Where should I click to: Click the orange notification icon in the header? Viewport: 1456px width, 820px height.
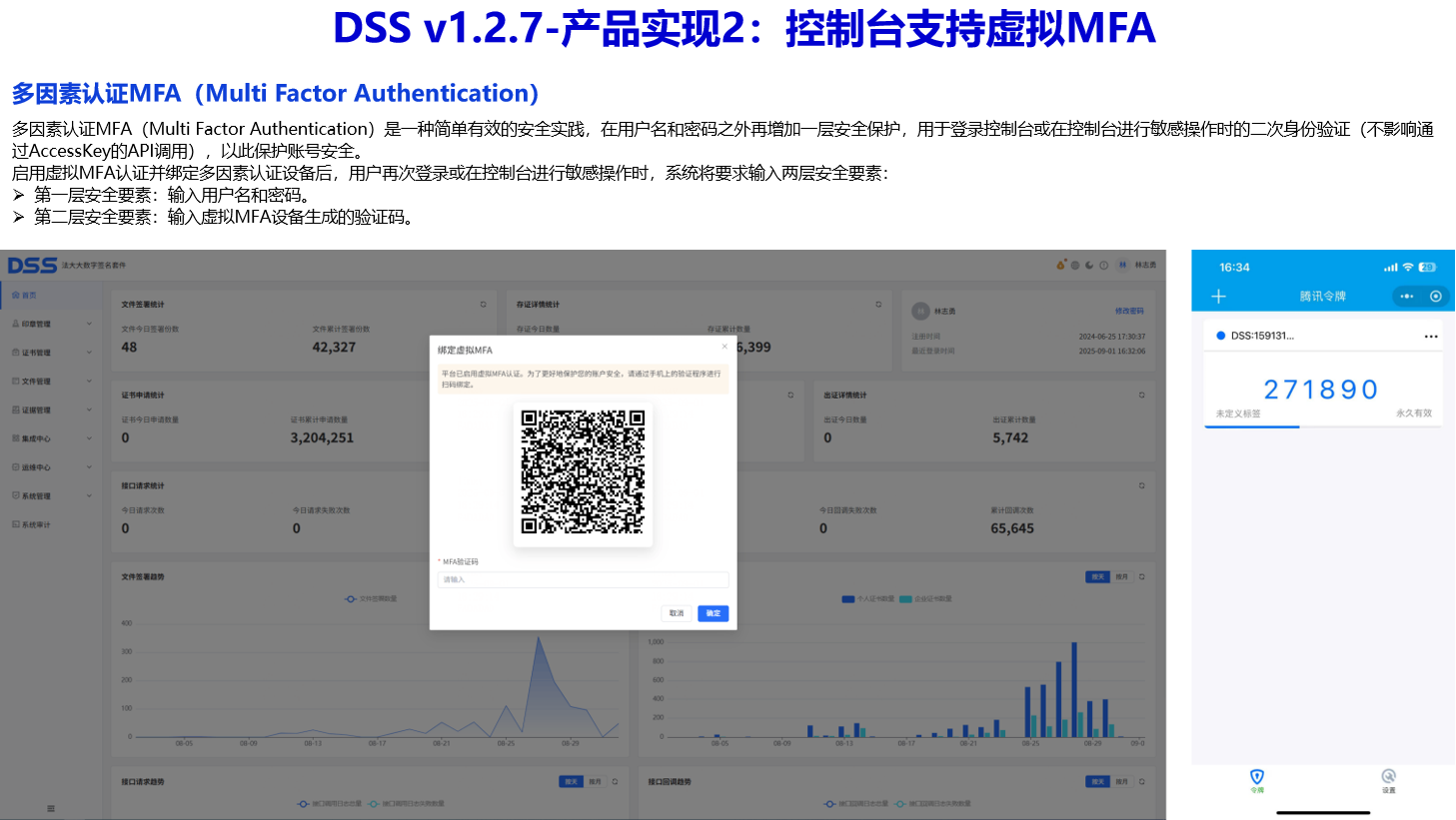[x=1061, y=265]
